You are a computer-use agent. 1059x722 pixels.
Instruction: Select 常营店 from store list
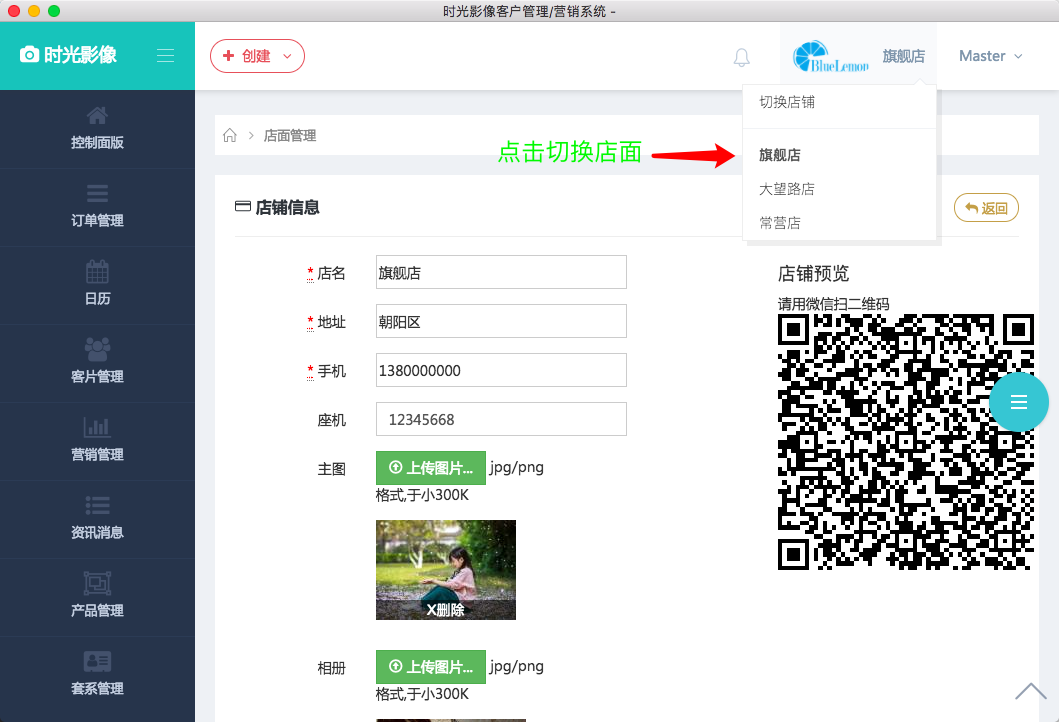pos(780,223)
